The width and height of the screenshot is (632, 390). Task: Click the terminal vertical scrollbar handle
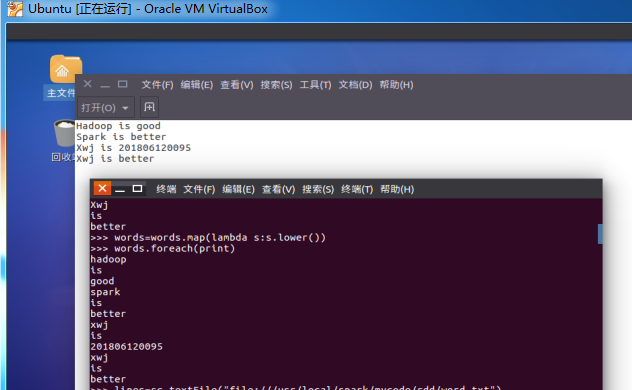600,234
